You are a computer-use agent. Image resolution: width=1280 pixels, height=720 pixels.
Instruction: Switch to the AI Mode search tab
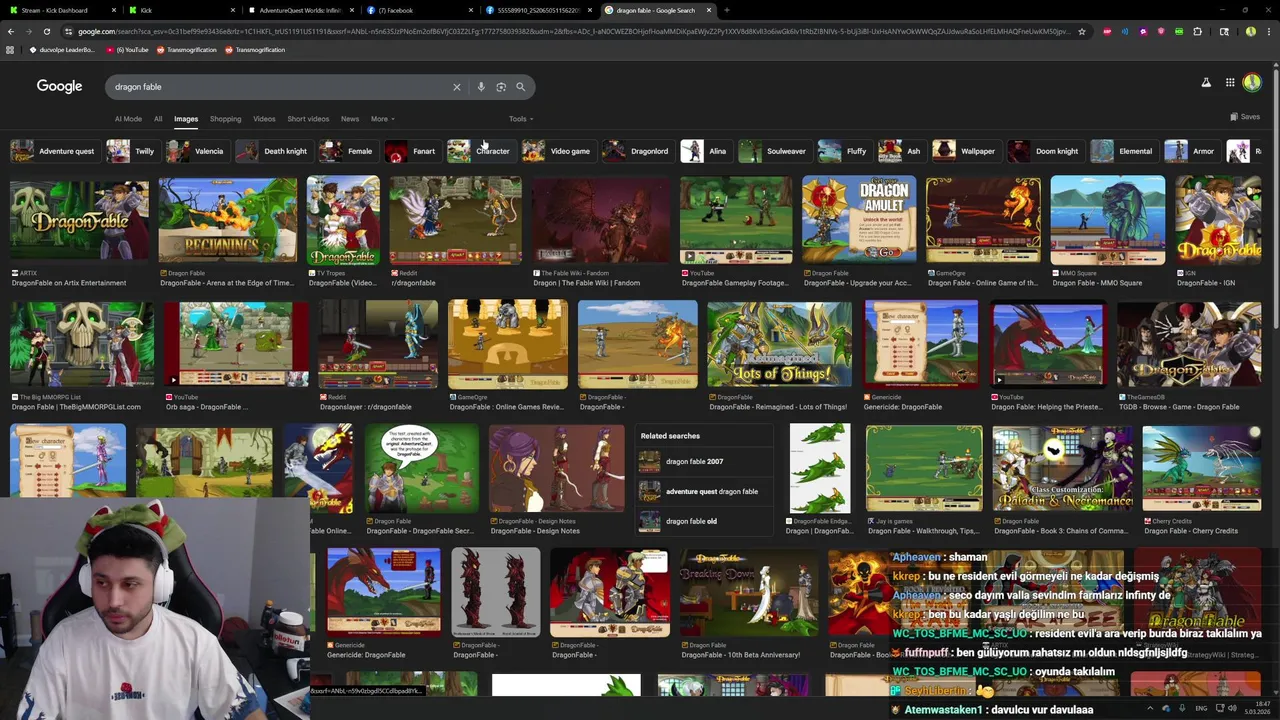coord(128,119)
